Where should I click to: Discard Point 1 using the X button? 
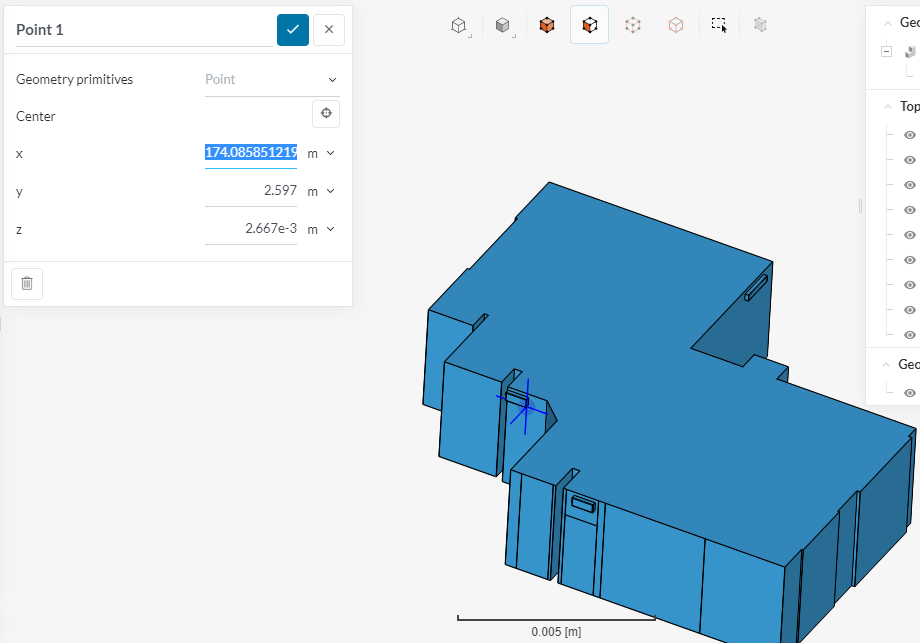[x=329, y=29]
